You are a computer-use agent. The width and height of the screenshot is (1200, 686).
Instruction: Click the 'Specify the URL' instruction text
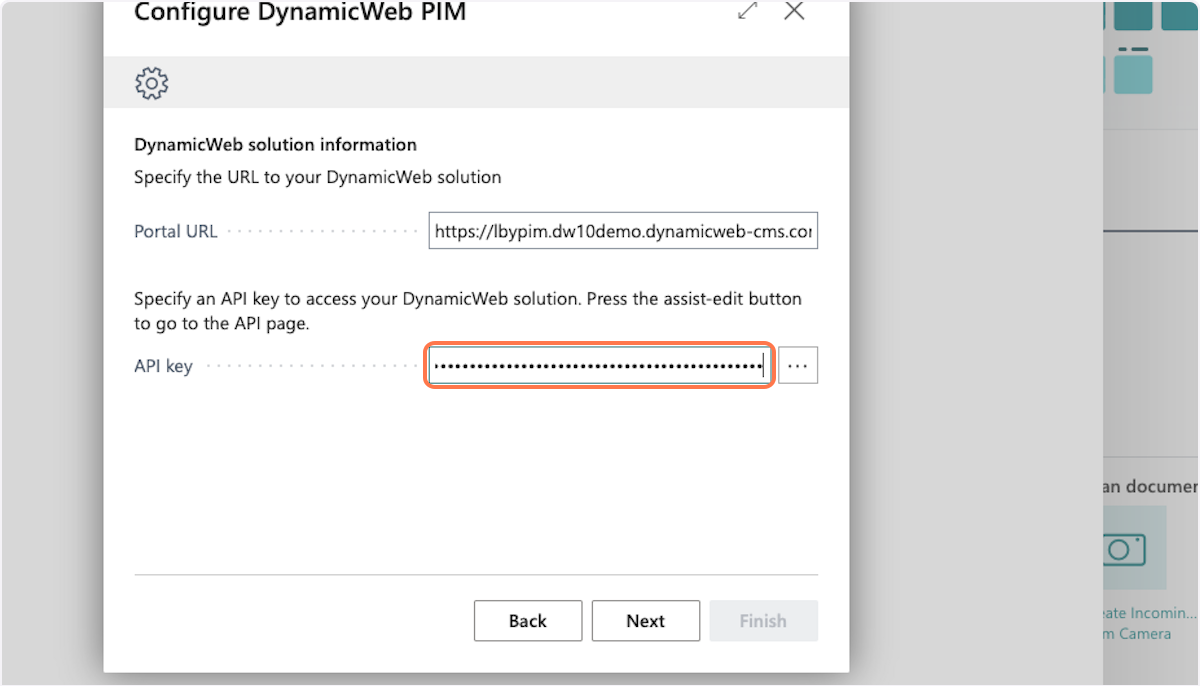pyautogui.click(x=317, y=177)
